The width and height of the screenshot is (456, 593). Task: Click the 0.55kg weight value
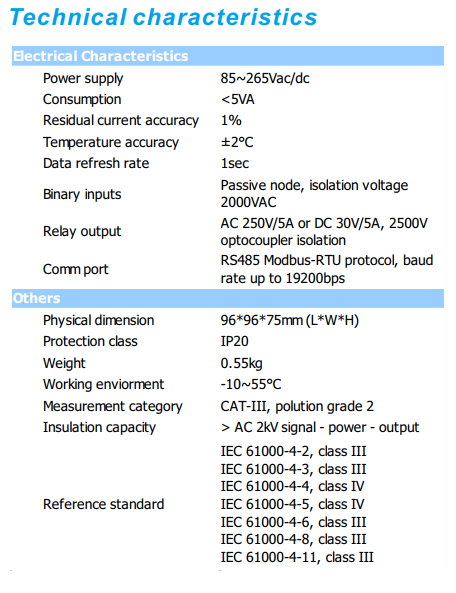[x=241, y=363]
